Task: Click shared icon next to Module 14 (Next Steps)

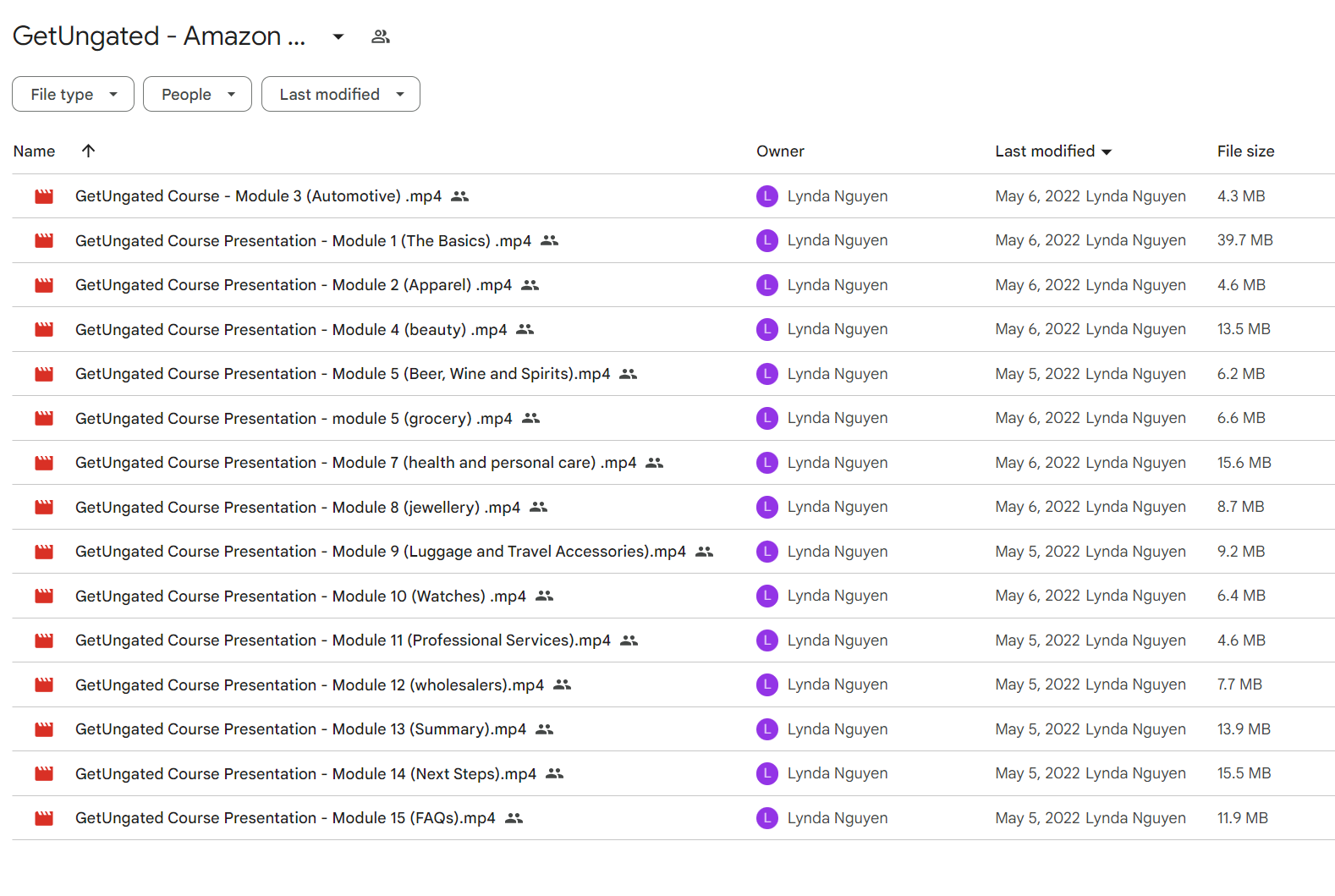Action: [x=554, y=773]
